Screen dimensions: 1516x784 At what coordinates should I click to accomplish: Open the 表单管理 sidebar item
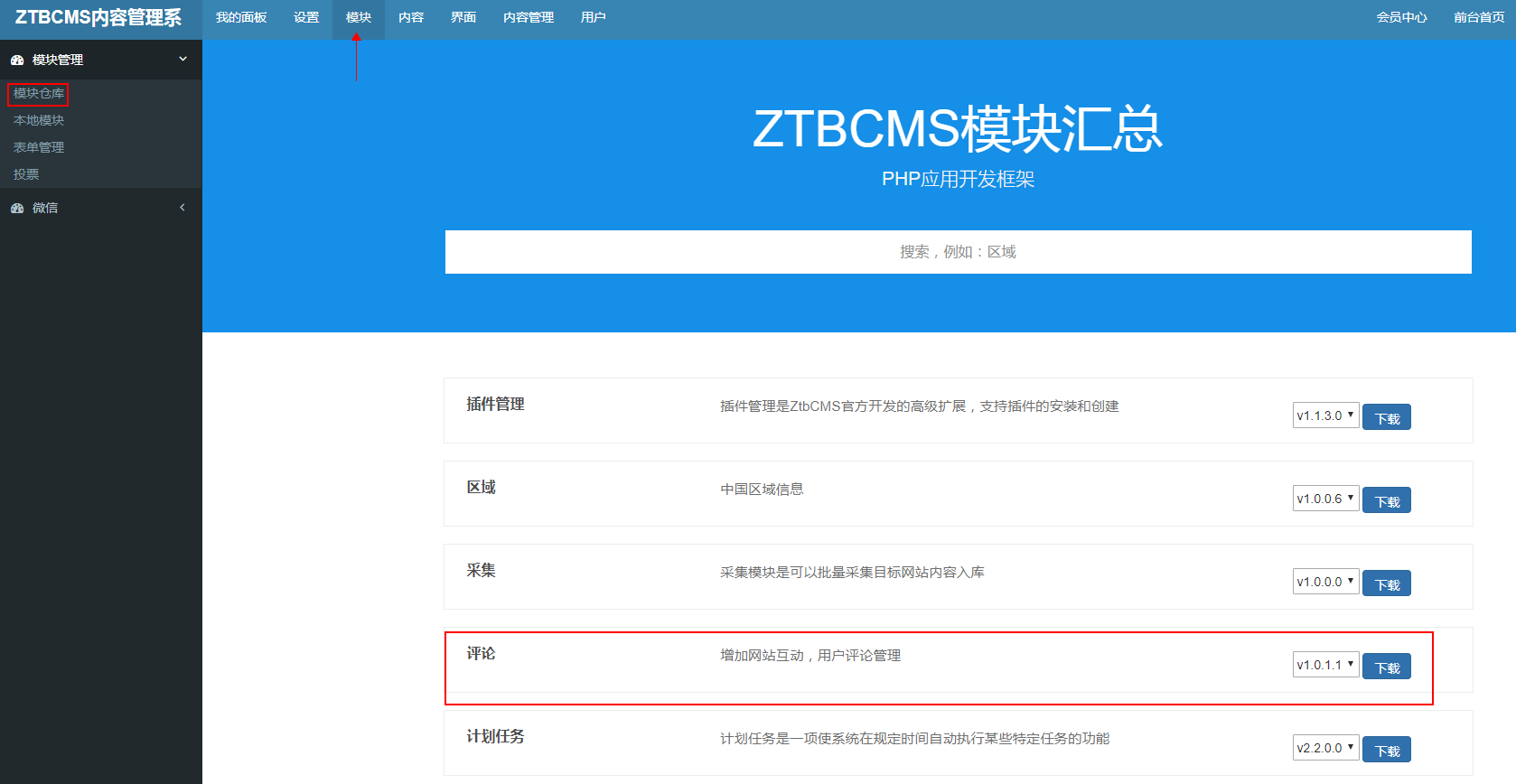tap(39, 147)
